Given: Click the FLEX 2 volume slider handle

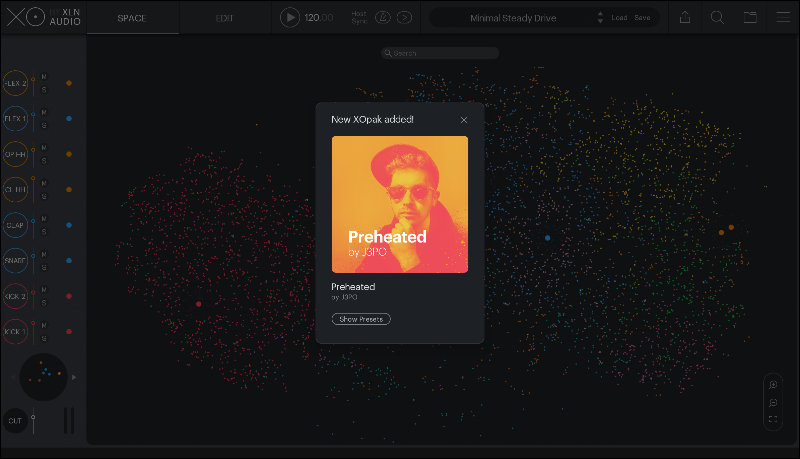Looking at the screenshot, I should (x=33, y=80).
